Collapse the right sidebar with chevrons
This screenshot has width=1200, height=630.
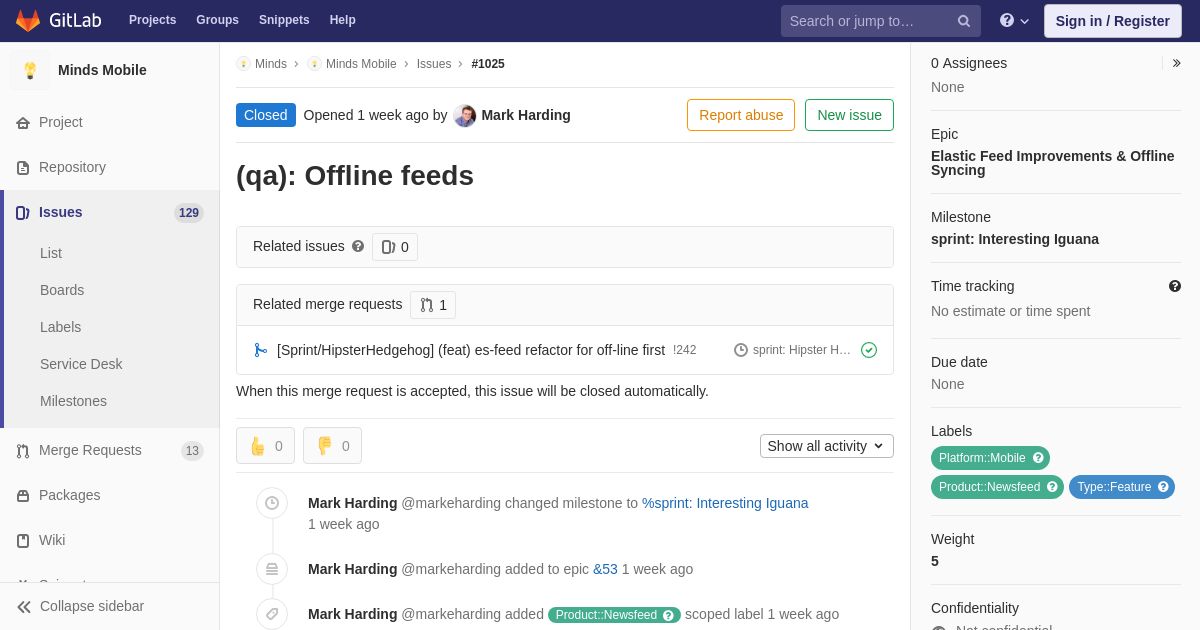coord(1176,63)
